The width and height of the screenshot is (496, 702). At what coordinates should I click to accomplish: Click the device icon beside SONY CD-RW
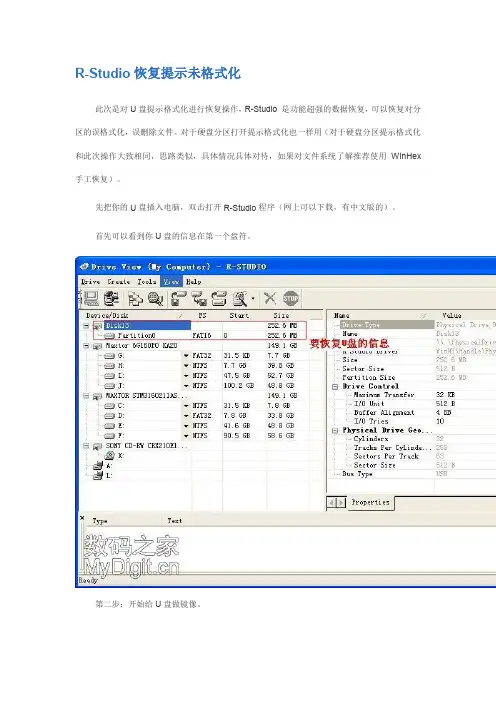click(98, 446)
